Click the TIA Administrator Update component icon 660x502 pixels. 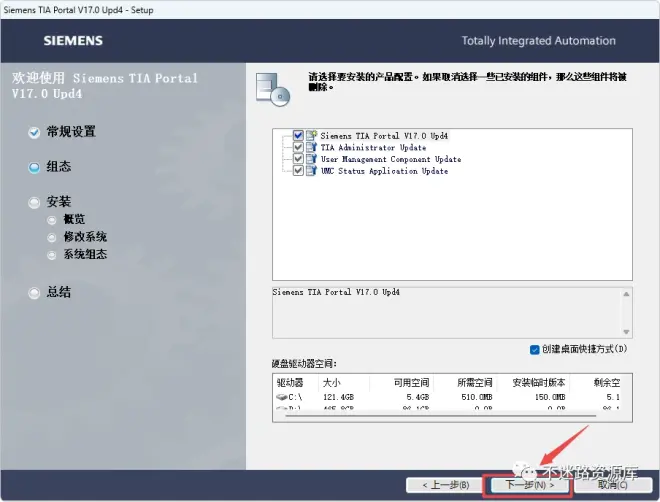pyautogui.click(x=311, y=147)
